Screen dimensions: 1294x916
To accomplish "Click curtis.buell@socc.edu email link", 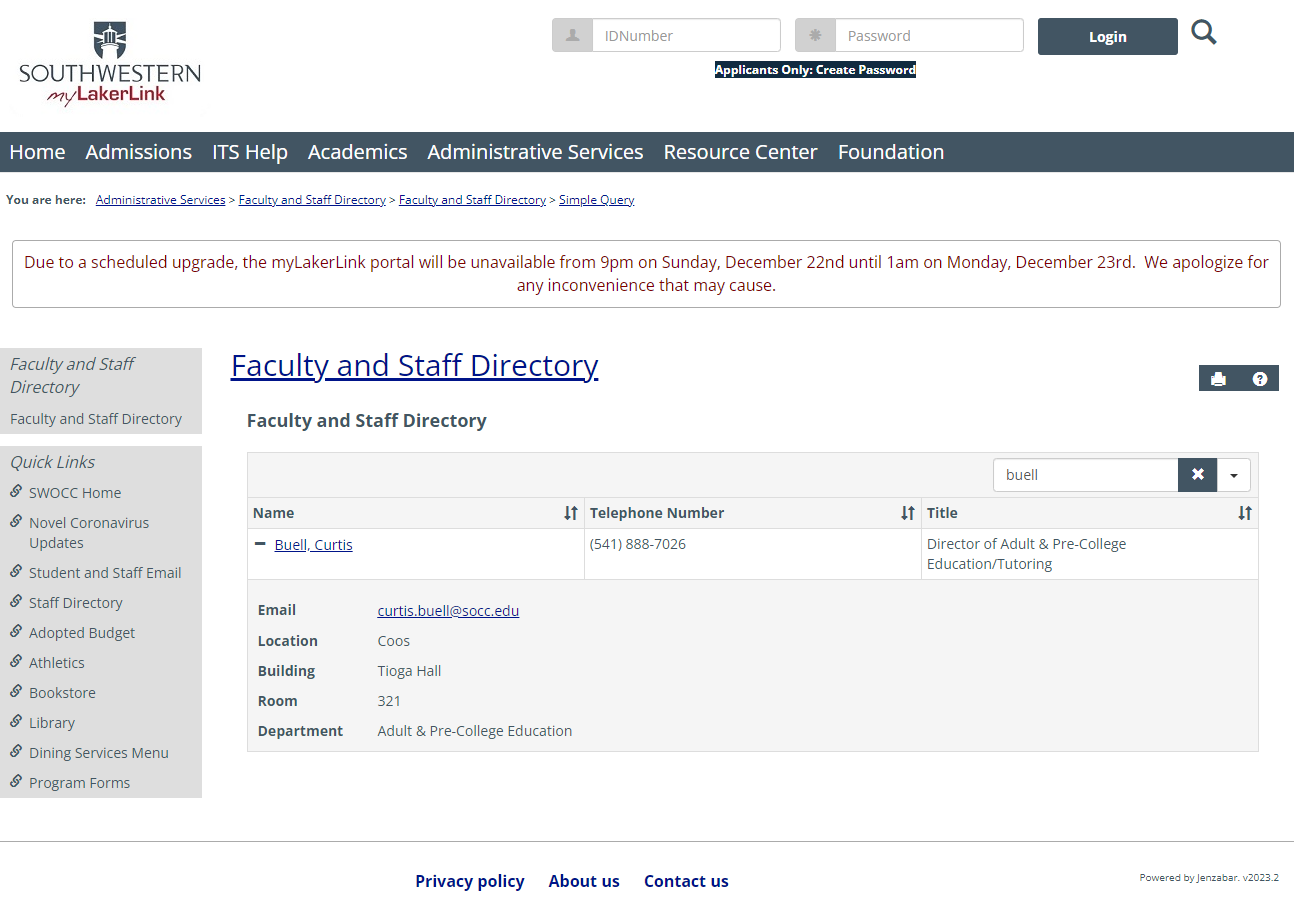I will (x=448, y=610).
